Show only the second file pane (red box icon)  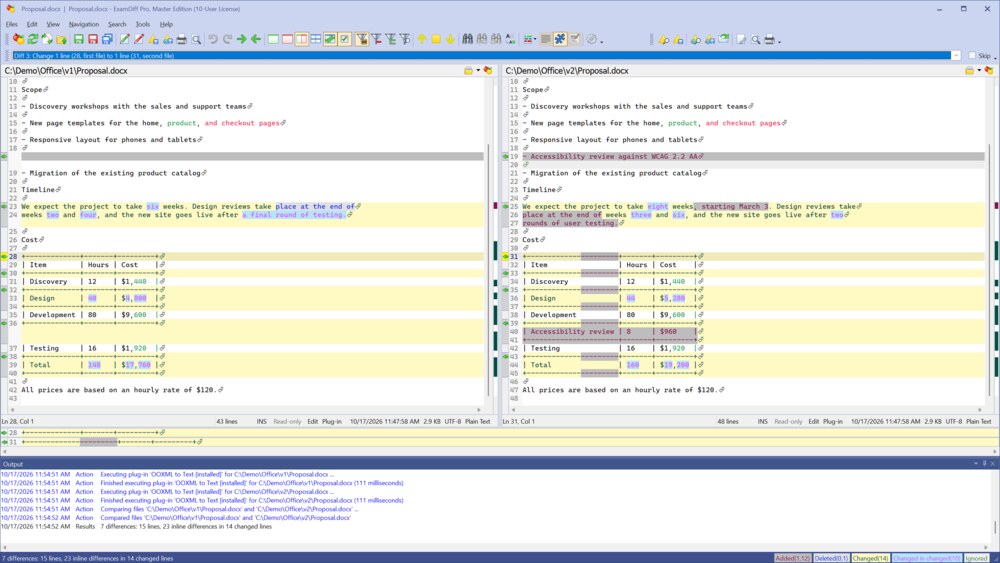[x=287, y=40]
